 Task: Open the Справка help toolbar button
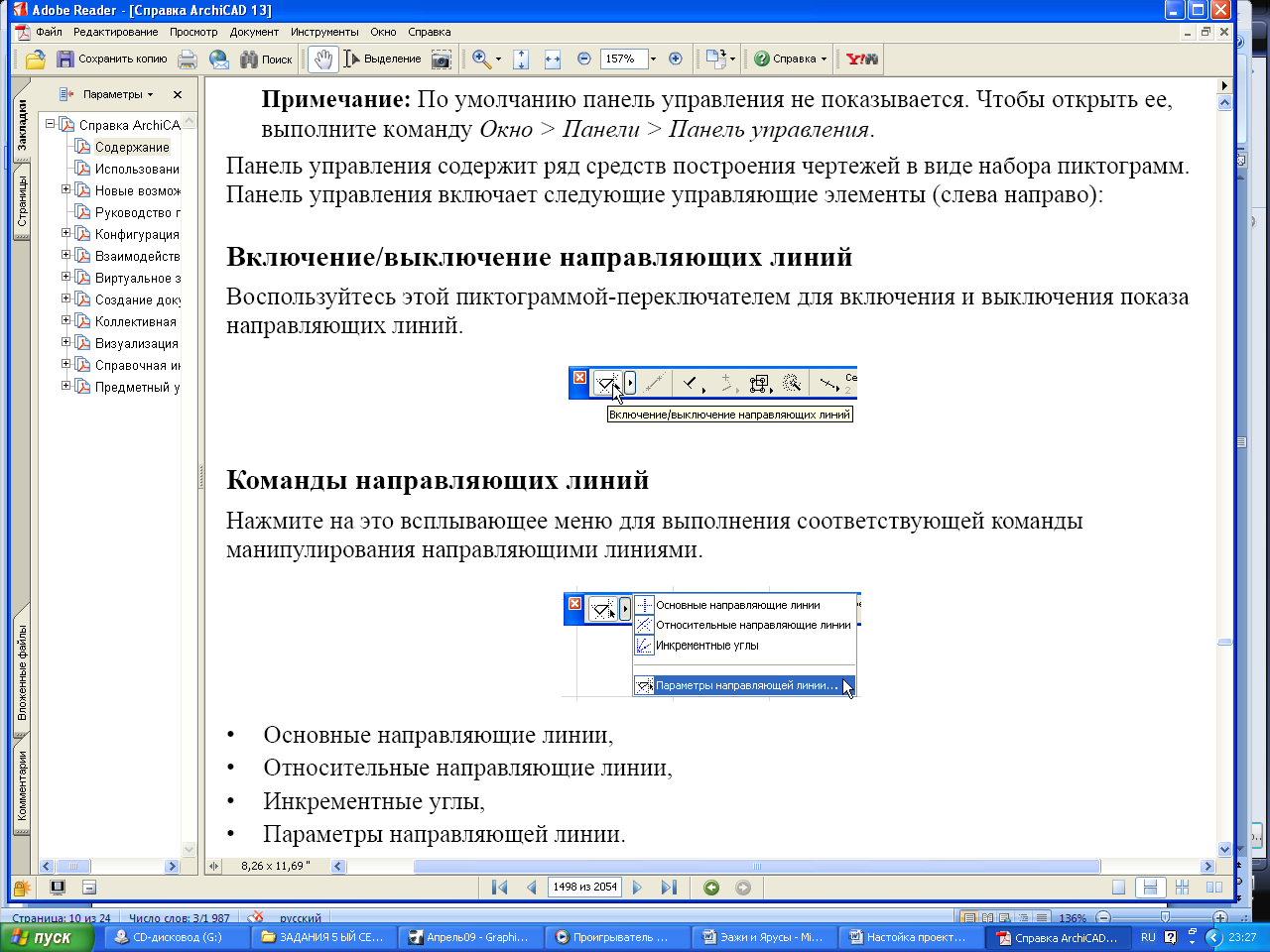(x=790, y=59)
